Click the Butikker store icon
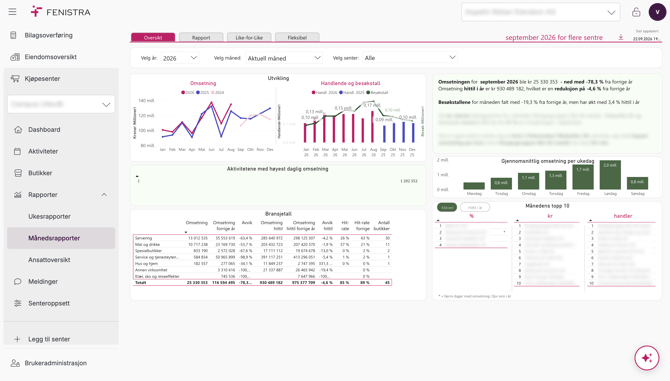The width and height of the screenshot is (670, 381). click(18, 173)
